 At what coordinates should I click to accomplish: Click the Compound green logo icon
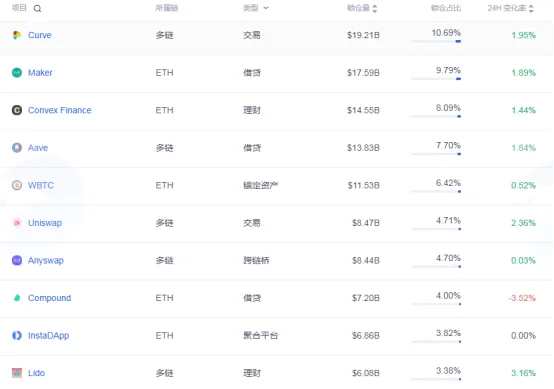click(17, 298)
